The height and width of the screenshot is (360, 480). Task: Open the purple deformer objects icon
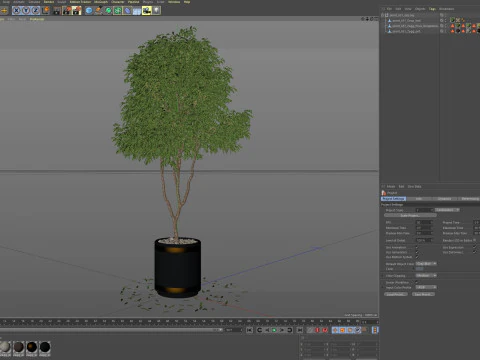coord(127,11)
